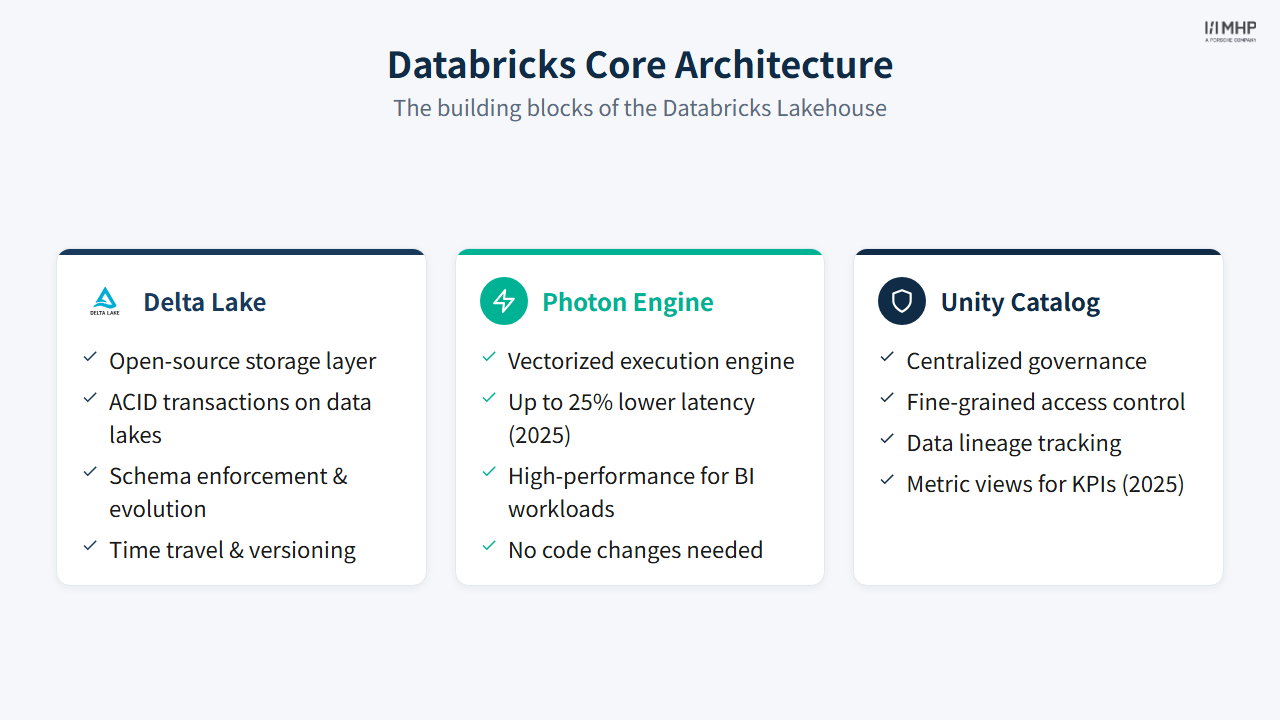The image size is (1280, 720).
Task: Select the Photon Engine card heading
Action: tap(628, 302)
